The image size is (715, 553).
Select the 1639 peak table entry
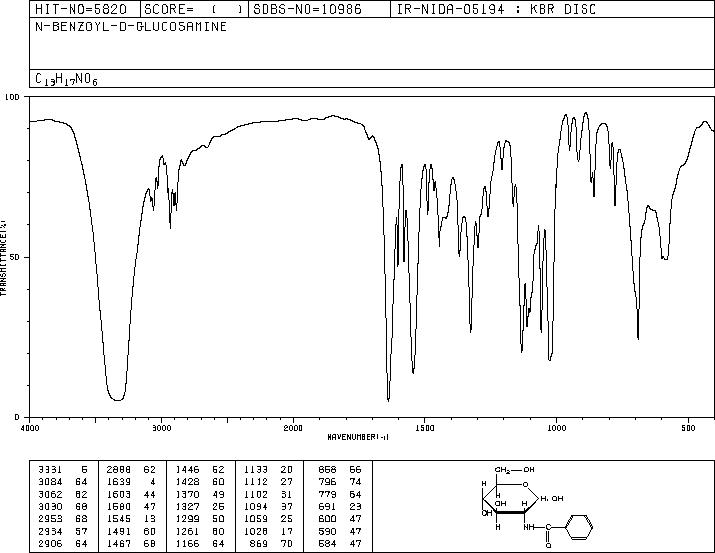coord(131,482)
